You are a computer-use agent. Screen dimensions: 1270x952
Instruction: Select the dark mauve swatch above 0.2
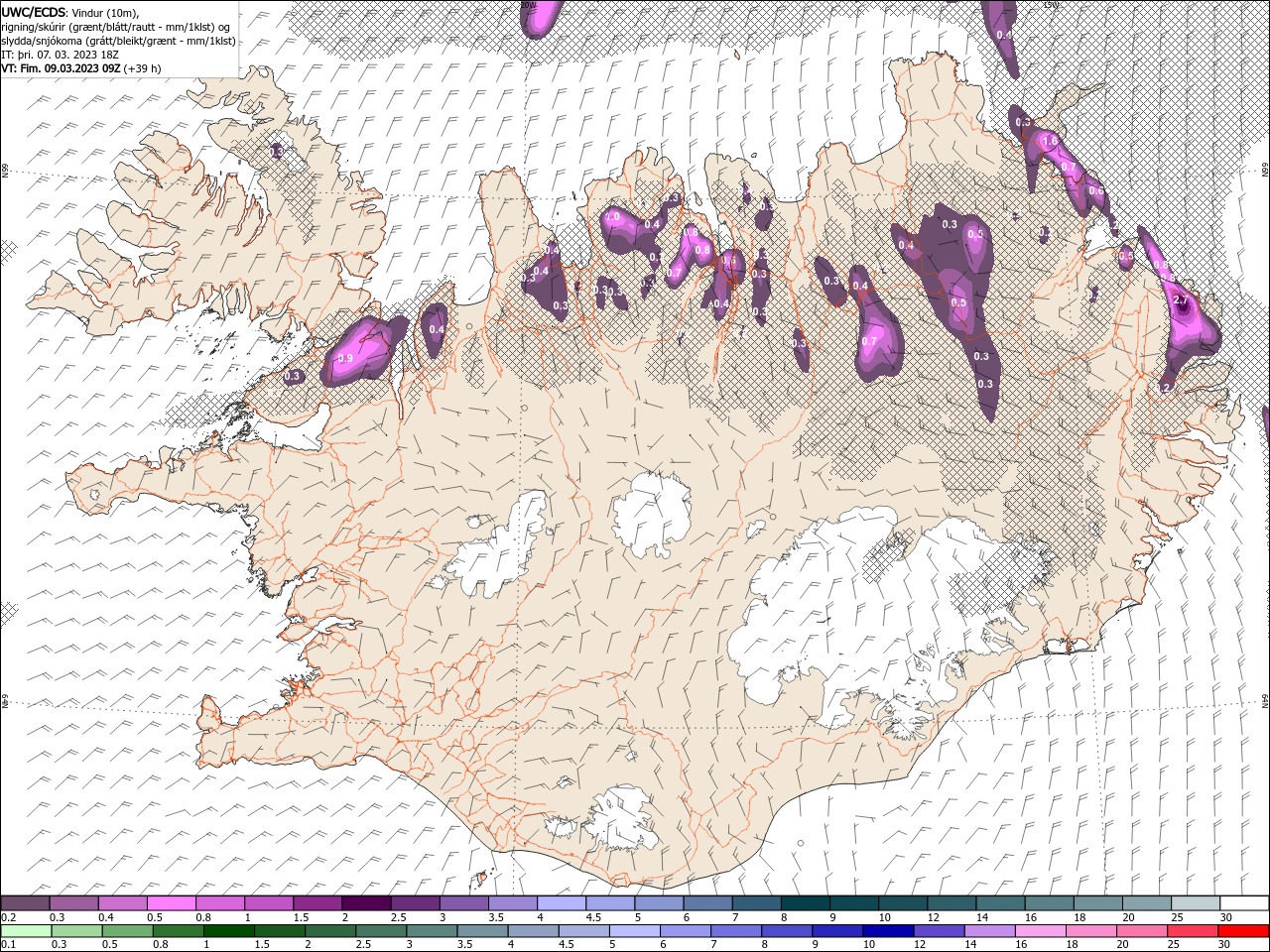click(x=25, y=903)
